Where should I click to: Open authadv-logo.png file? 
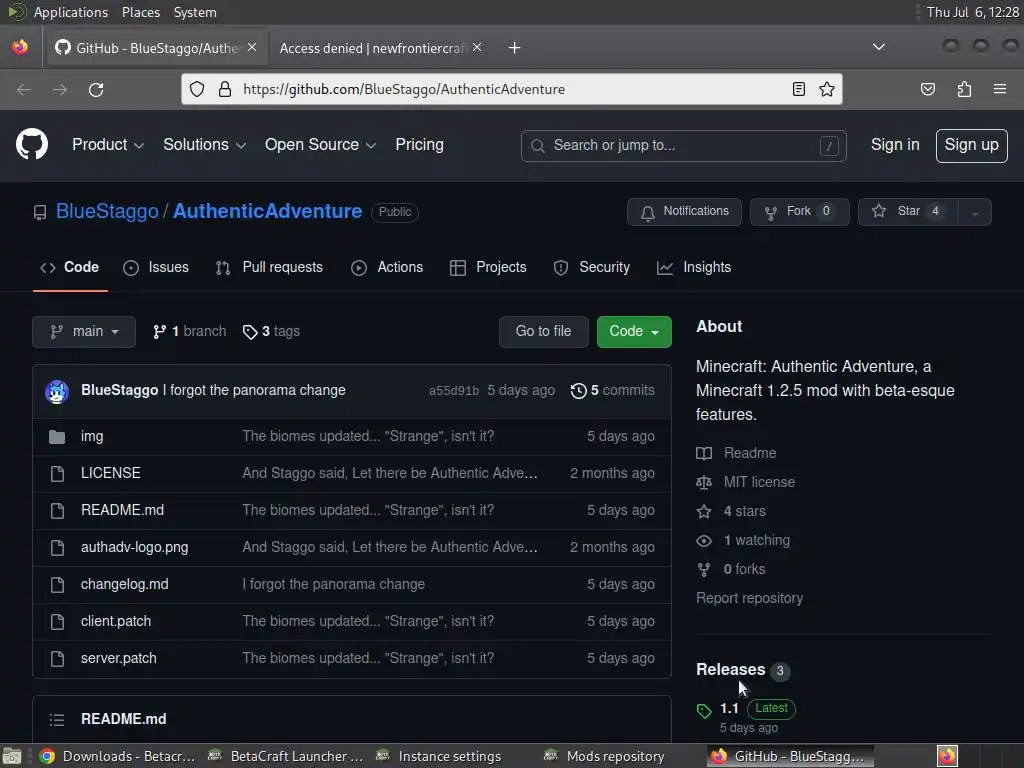135,547
